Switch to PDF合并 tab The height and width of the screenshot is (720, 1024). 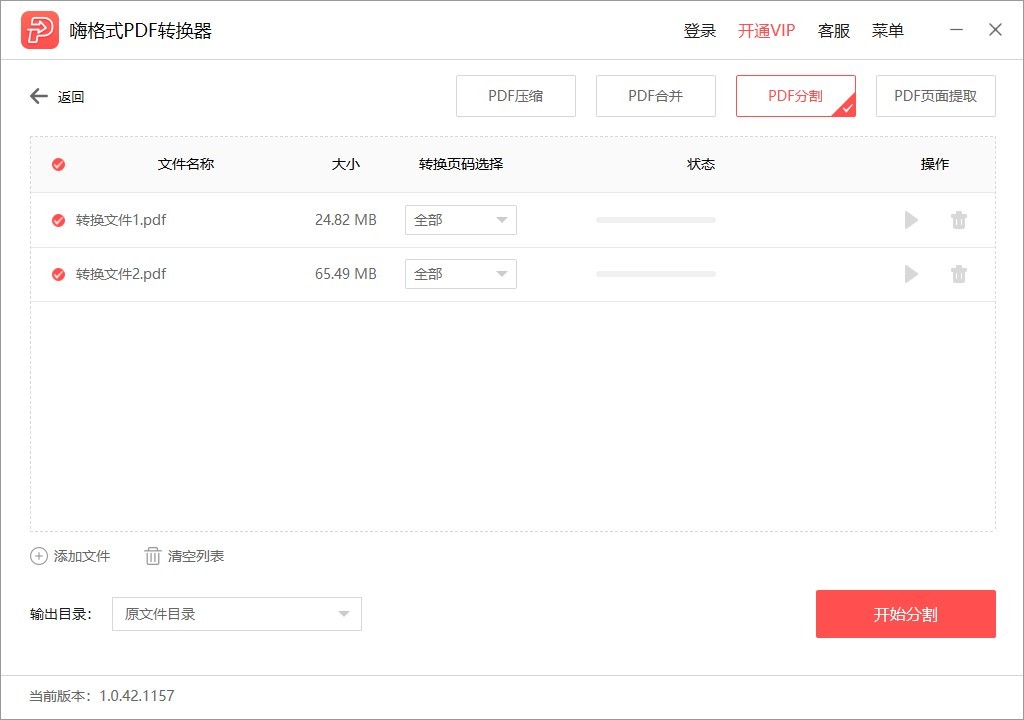click(x=656, y=96)
